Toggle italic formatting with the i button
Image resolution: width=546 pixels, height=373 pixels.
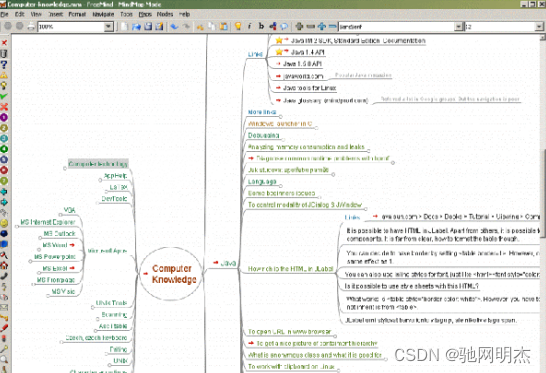[249, 26]
